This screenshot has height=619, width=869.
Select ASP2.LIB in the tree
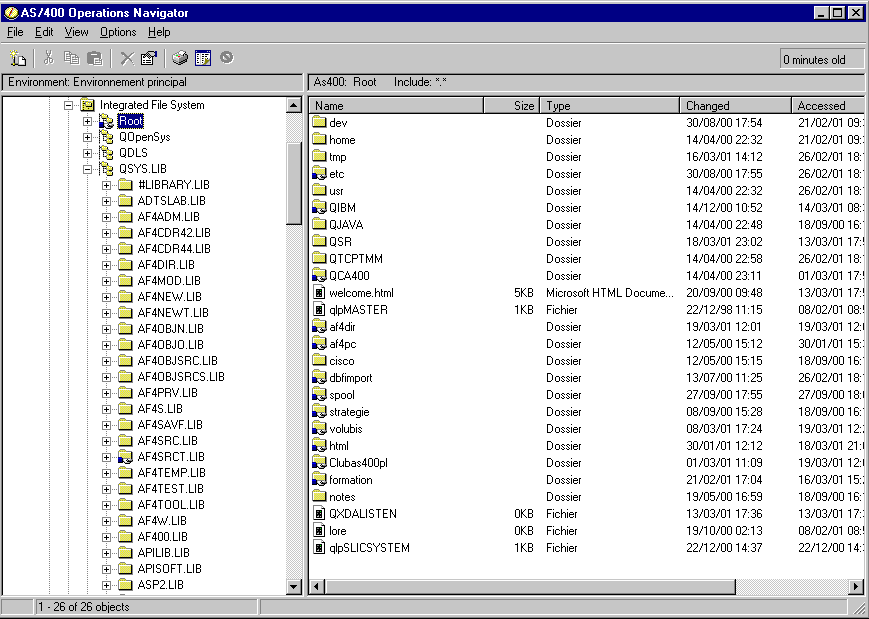pyautogui.click(x=160, y=585)
